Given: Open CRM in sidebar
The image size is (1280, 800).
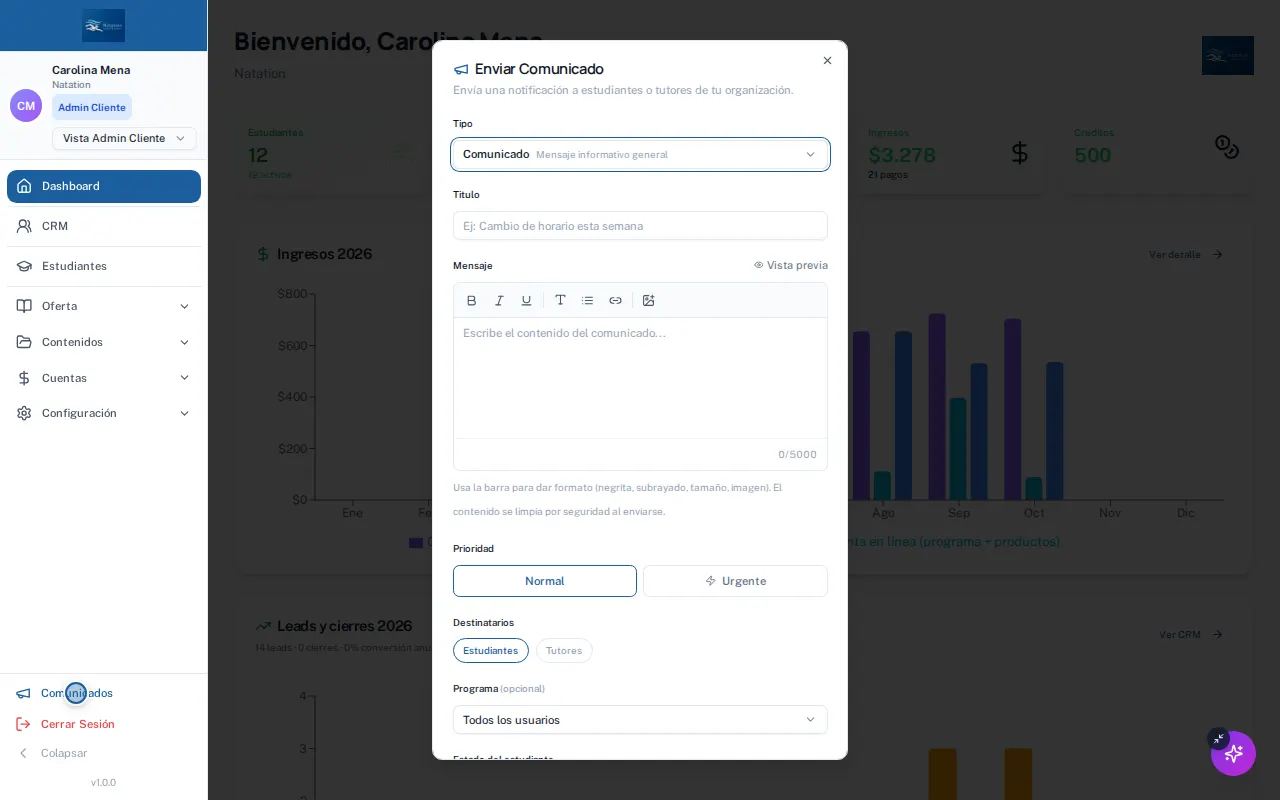Looking at the screenshot, I should [104, 226].
